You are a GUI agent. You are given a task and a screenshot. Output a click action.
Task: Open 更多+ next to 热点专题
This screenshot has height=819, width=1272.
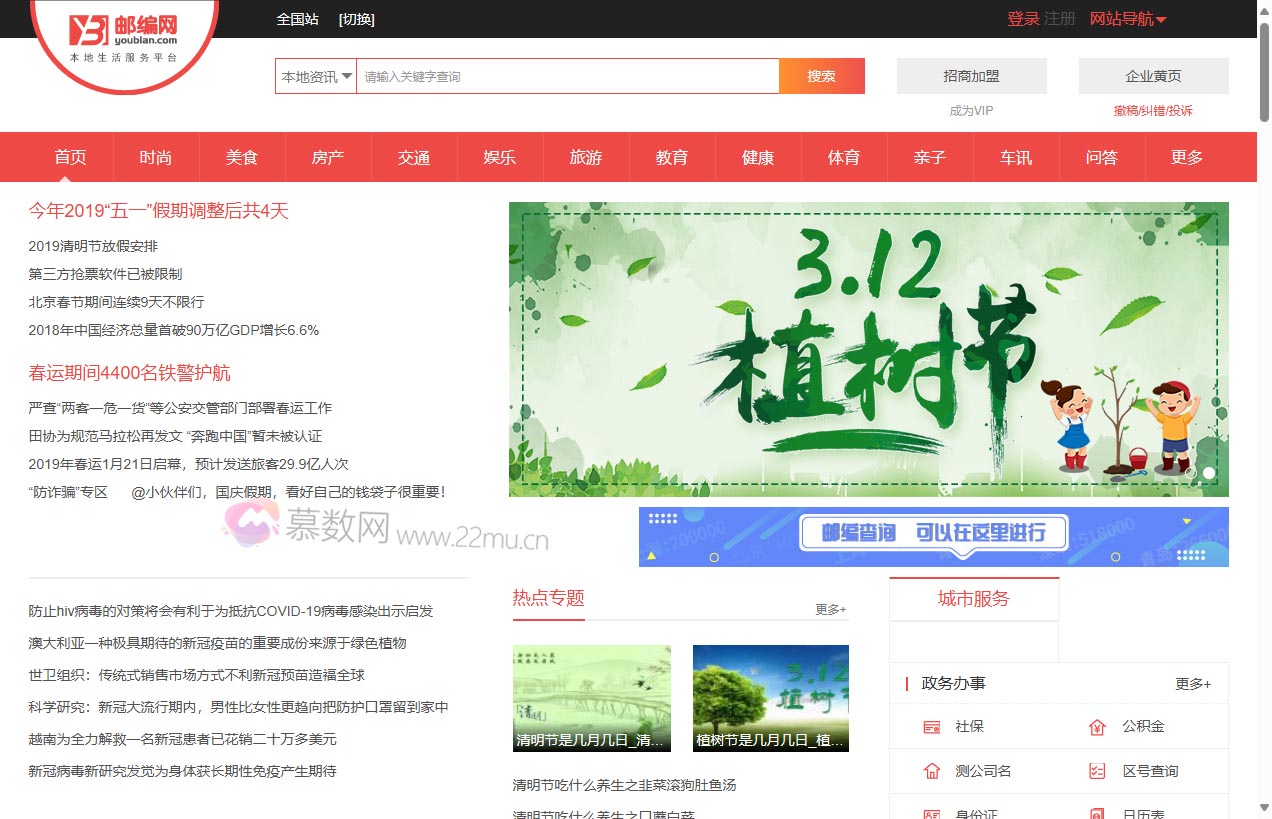click(x=830, y=608)
